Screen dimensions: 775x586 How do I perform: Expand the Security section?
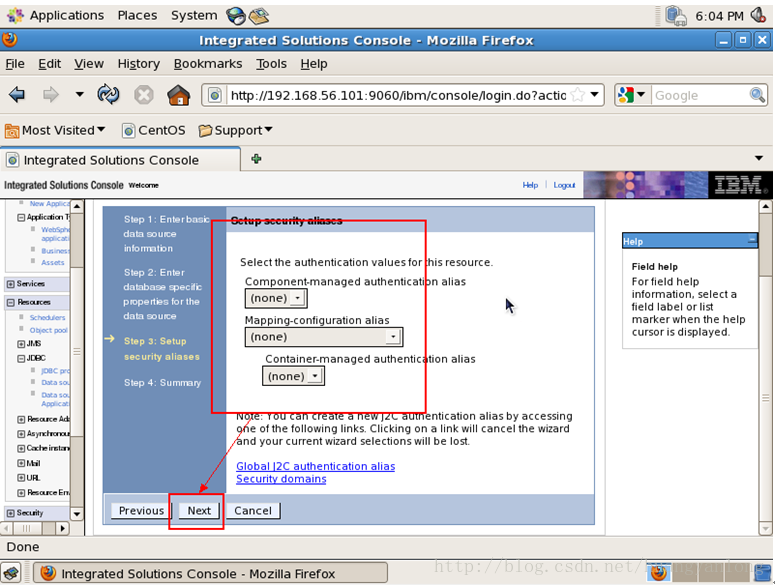[x=10, y=513]
